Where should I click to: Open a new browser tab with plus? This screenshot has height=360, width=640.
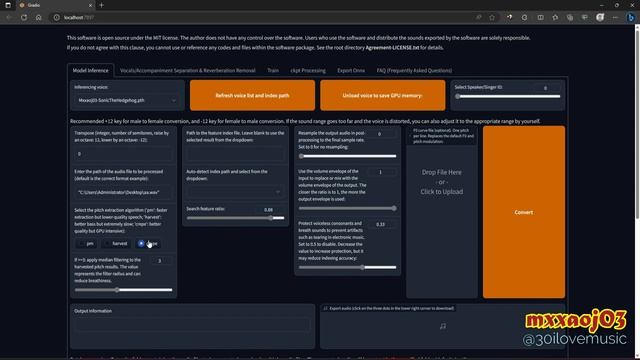[101, 5]
